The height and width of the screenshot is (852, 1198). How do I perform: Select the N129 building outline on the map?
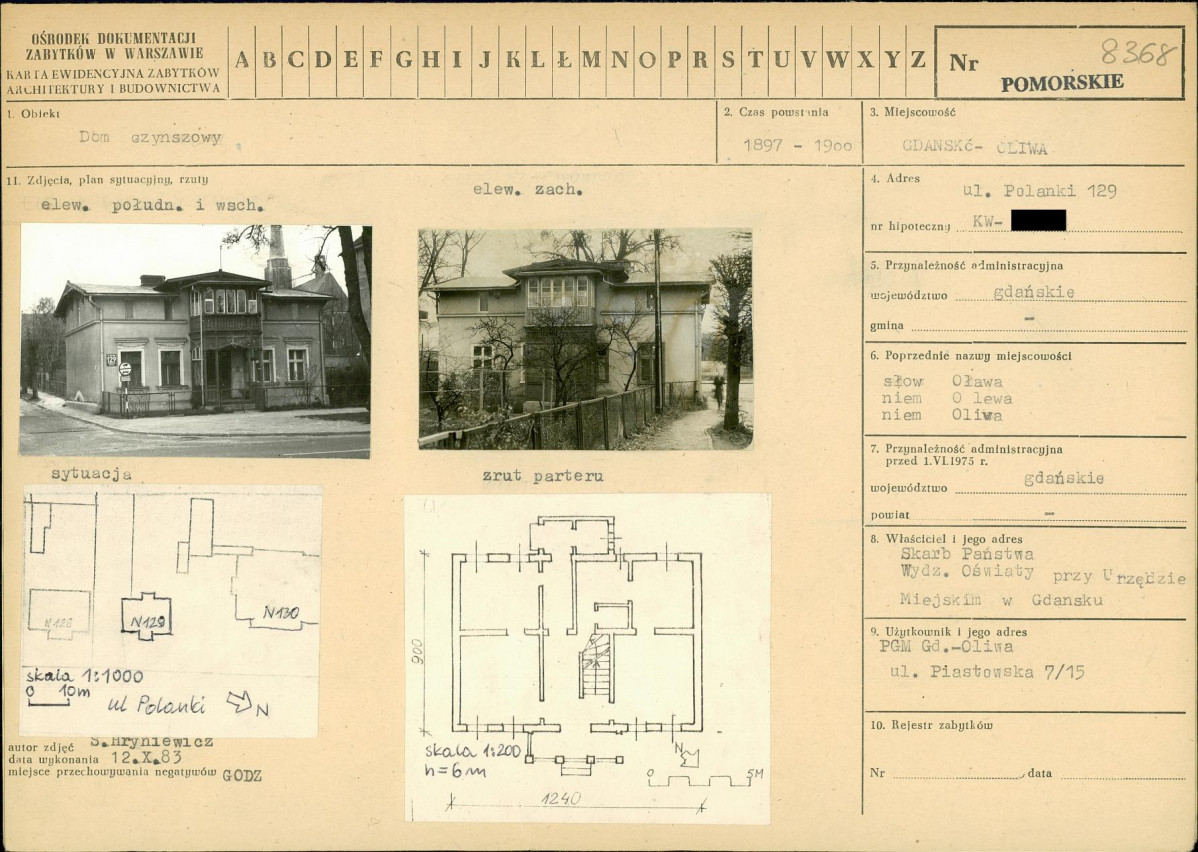click(146, 615)
